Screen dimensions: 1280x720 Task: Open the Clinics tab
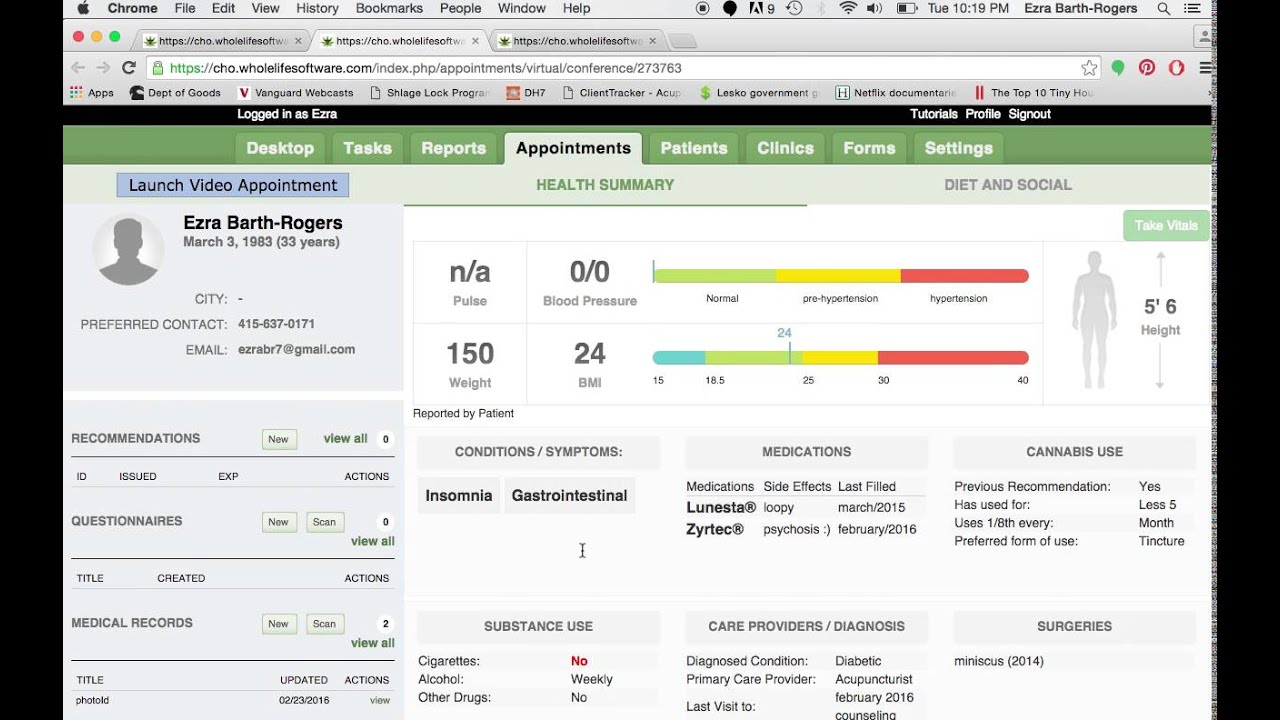pos(785,148)
